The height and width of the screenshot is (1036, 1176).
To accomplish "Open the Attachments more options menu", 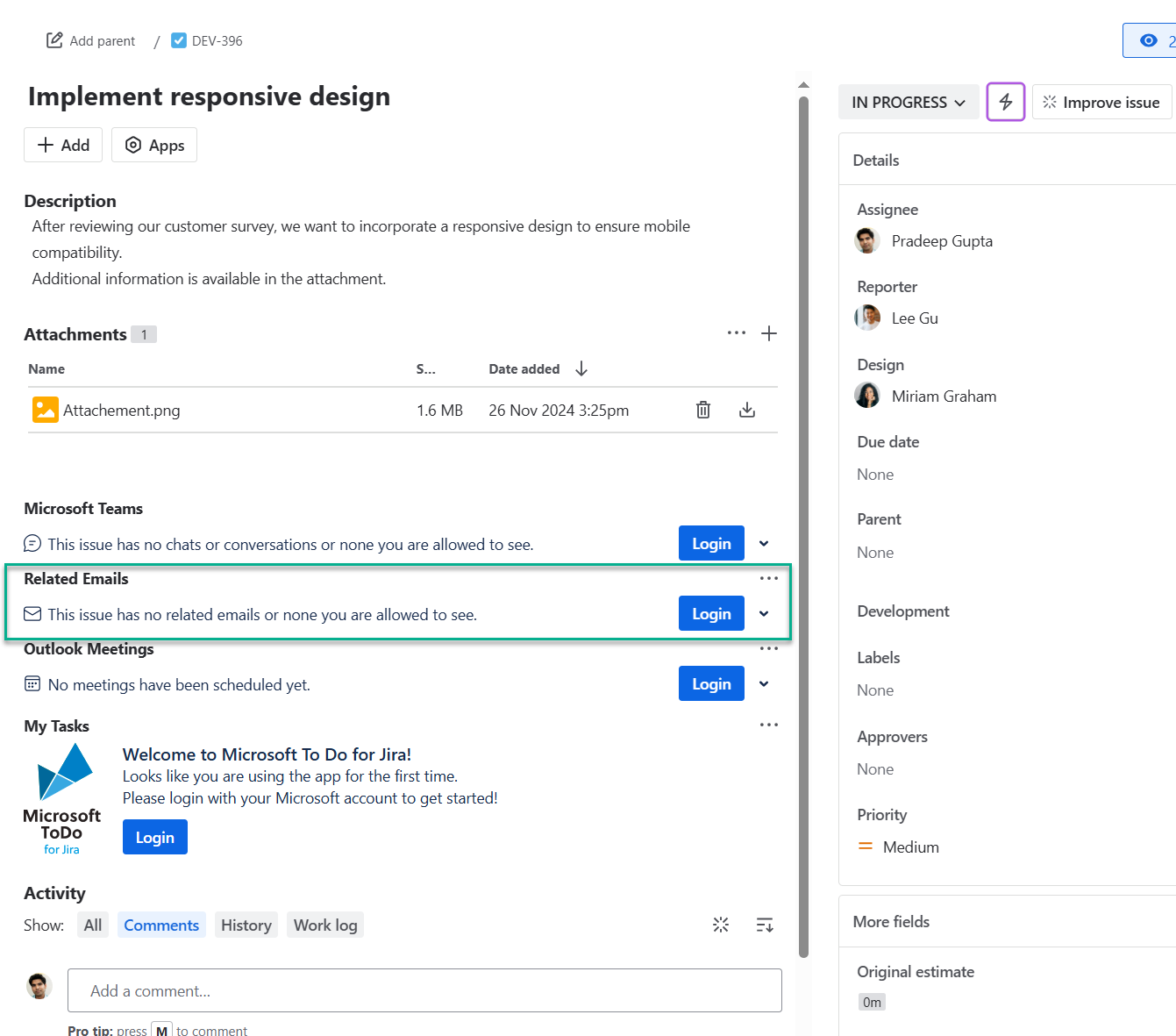I will point(736,333).
